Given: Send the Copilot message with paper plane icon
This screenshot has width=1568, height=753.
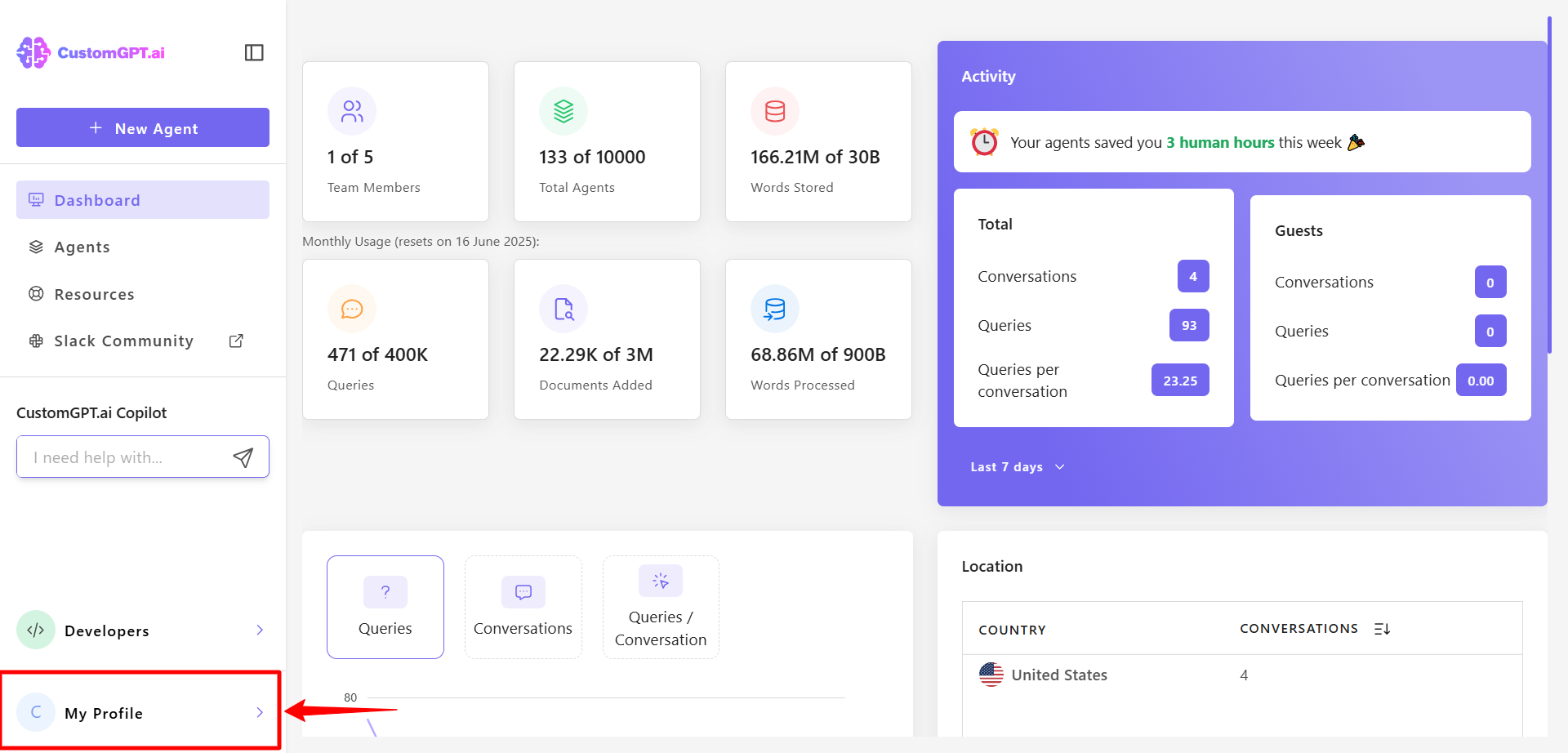Looking at the screenshot, I should [243, 457].
